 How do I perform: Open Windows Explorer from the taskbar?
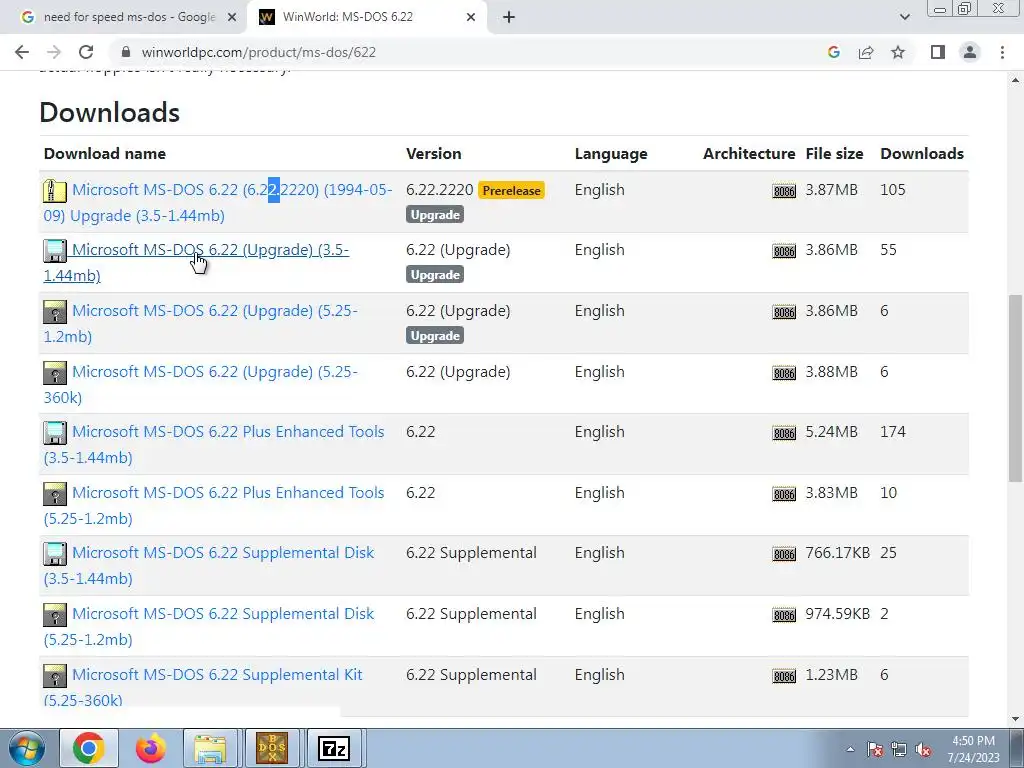point(210,748)
